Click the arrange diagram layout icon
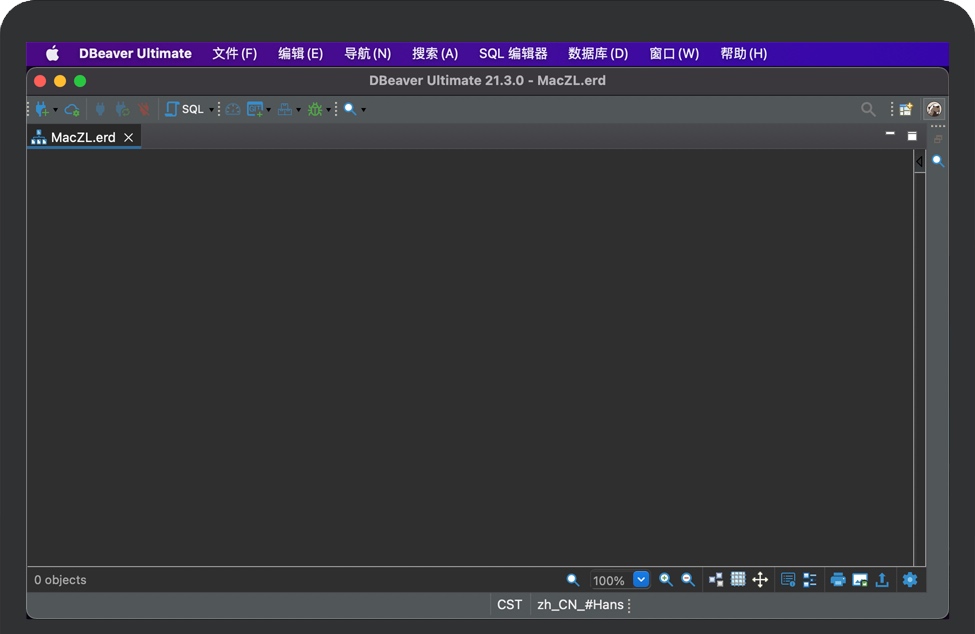 point(716,580)
